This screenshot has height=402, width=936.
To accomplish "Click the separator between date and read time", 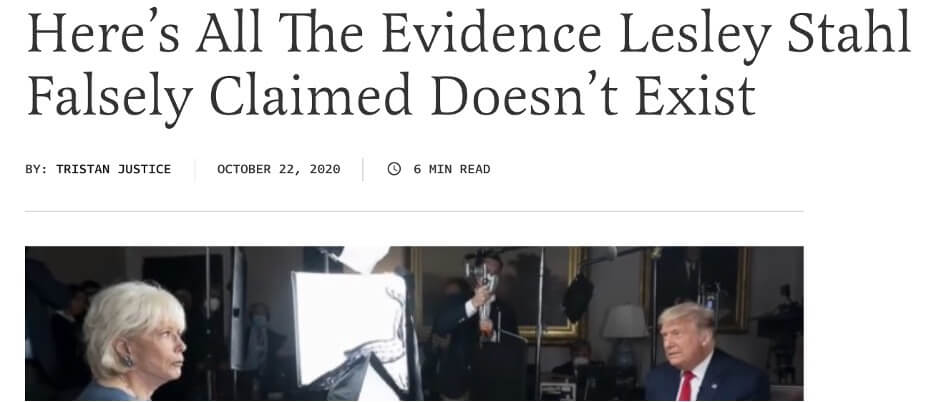I will click(x=363, y=170).
